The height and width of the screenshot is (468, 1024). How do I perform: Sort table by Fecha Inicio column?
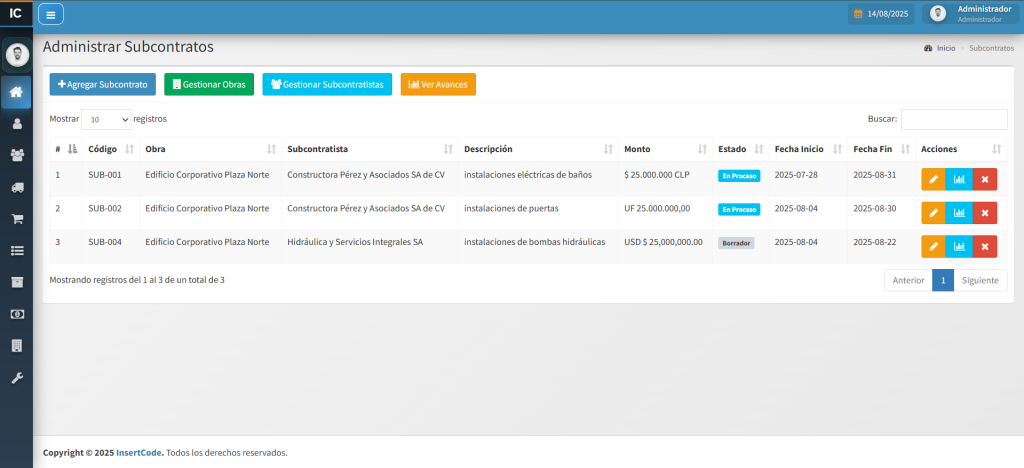[806, 149]
